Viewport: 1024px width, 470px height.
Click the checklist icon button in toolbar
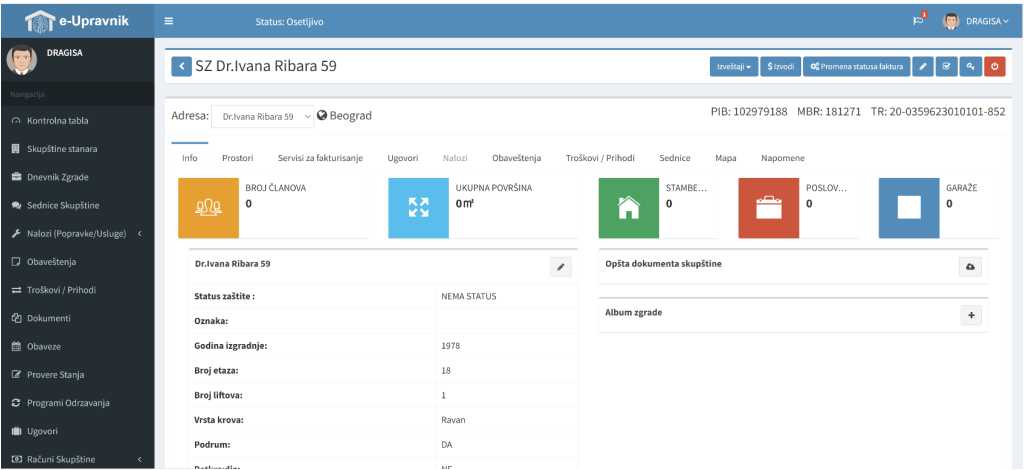pos(947,66)
